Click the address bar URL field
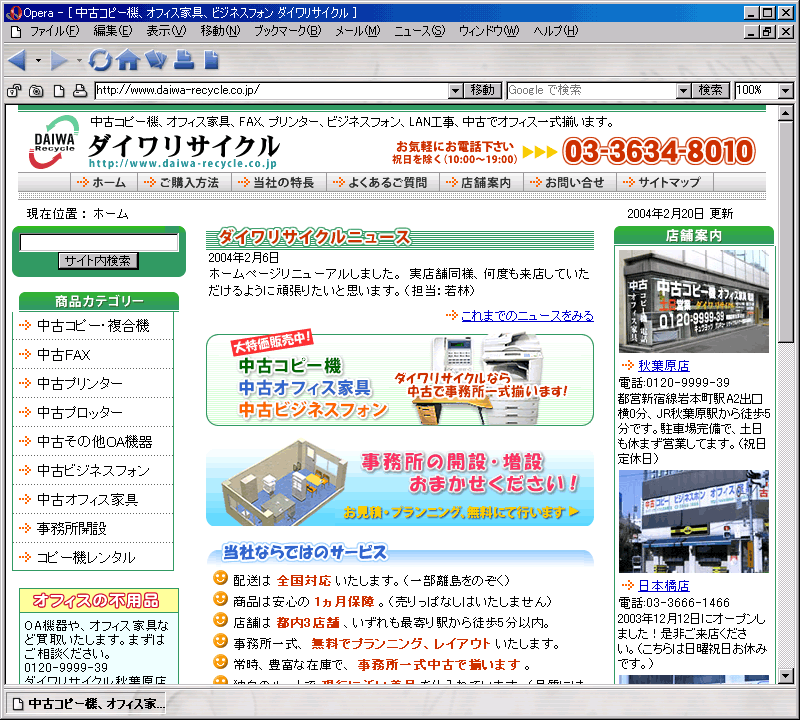 point(272,91)
